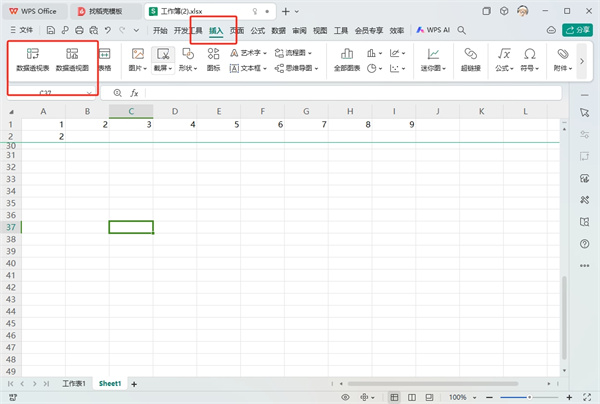
Task: Open the search magnifier next to WPS AI
Action: (x=461, y=30)
